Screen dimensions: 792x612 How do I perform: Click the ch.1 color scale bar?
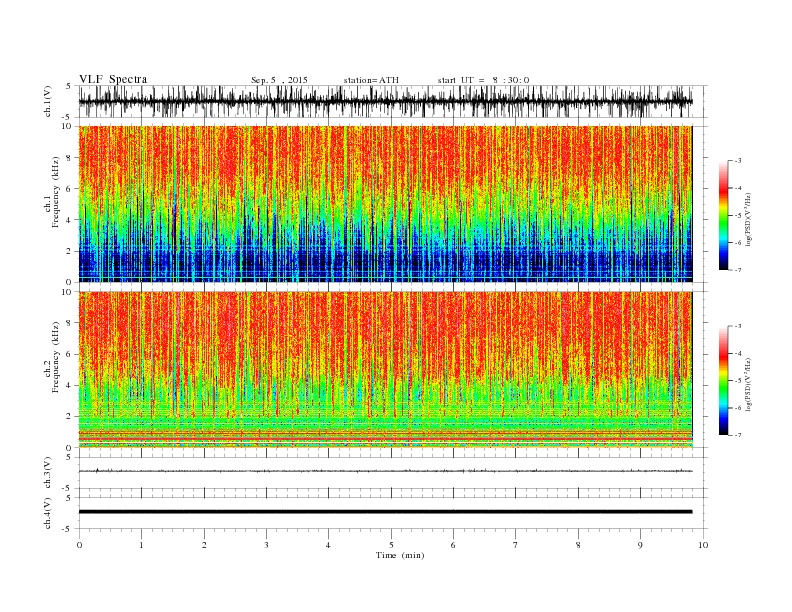click(x=723, y=216)
